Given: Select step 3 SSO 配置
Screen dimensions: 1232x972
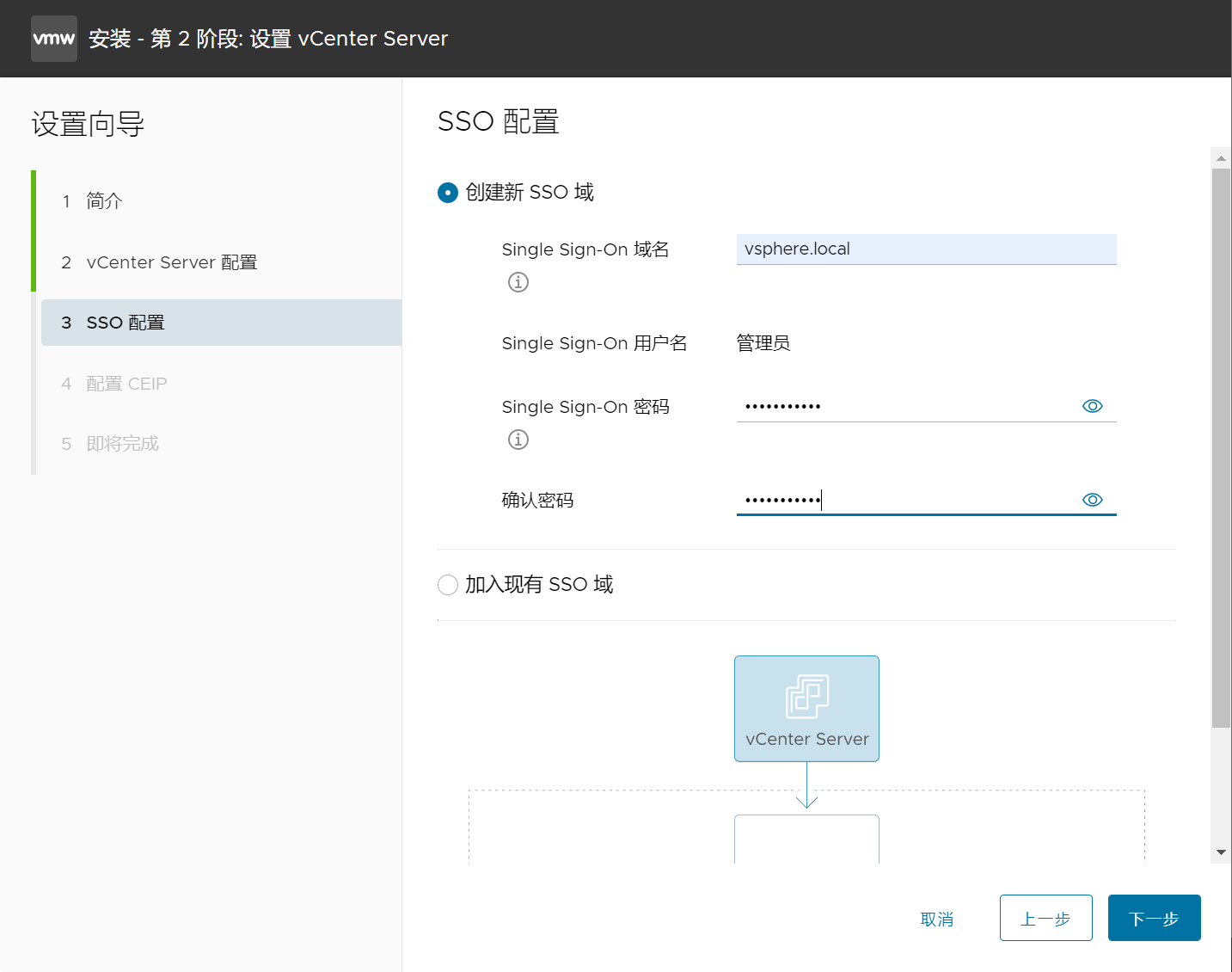Looking at the screenshot, I should (221, 323).
